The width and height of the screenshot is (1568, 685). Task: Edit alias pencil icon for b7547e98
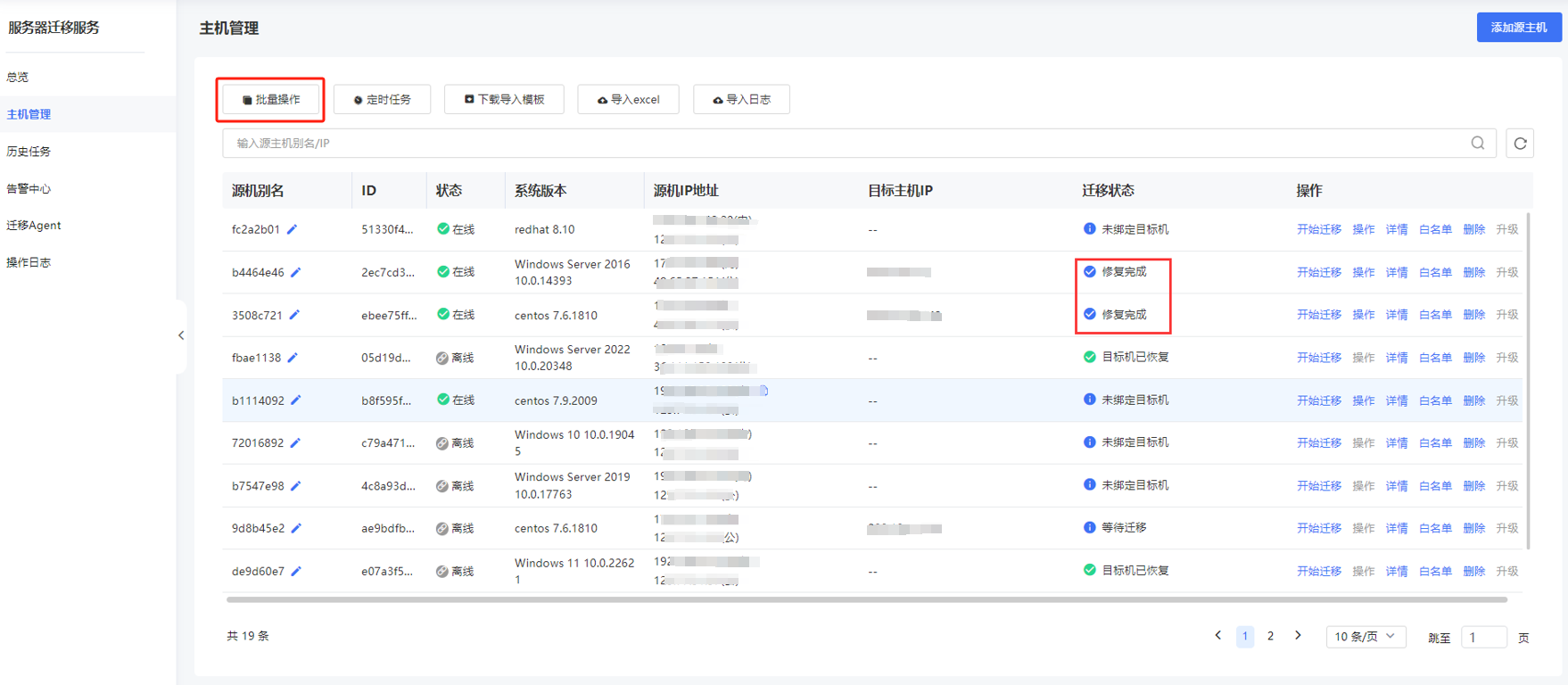(296, 486)
